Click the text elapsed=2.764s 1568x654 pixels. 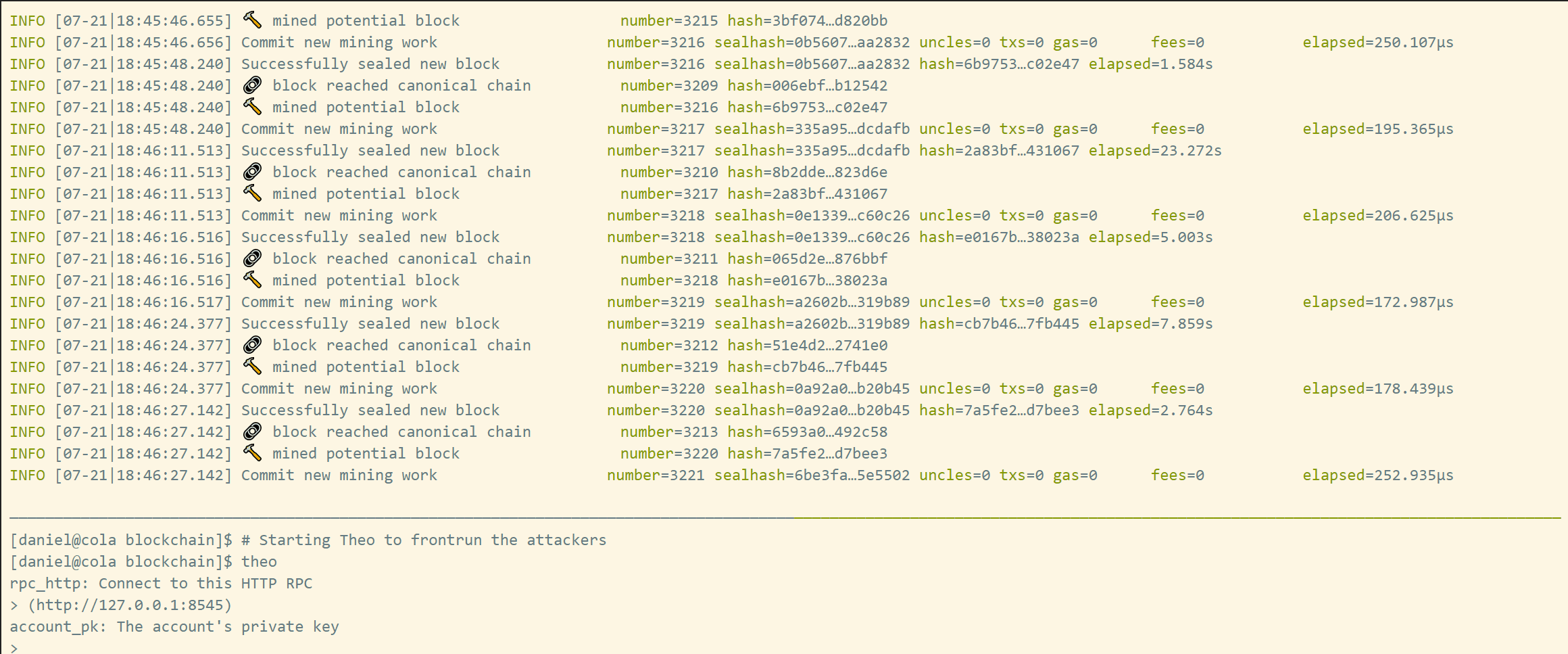tap(1150, 411)
